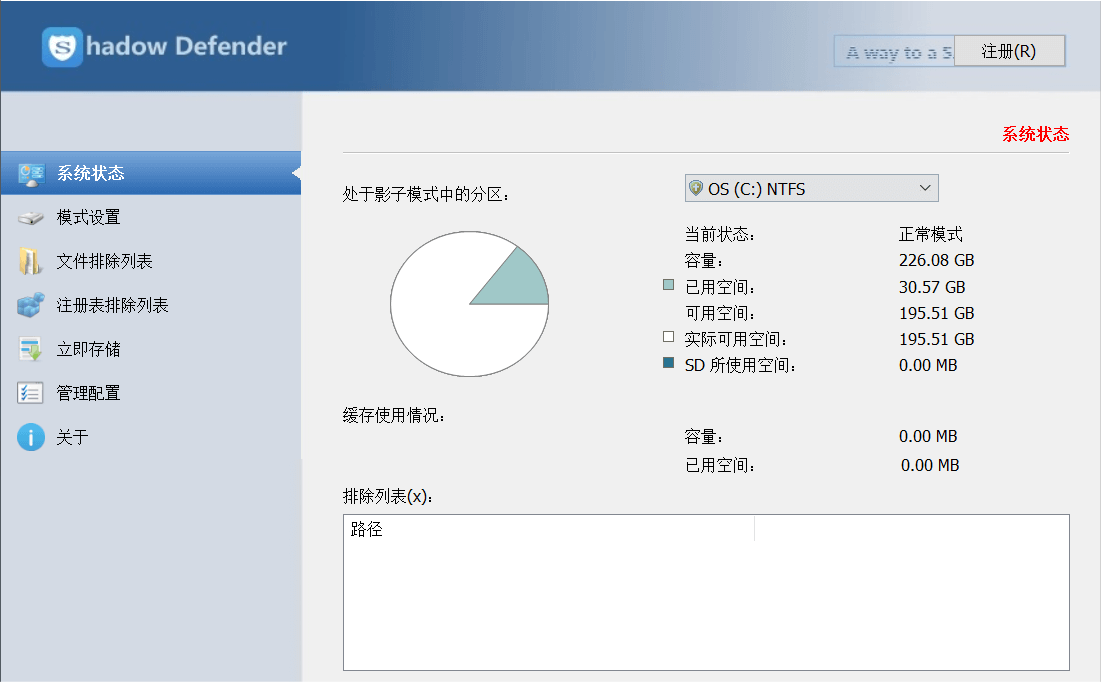
Task: Click the 注册表排除列表 cubes icon
Action: 31,305
